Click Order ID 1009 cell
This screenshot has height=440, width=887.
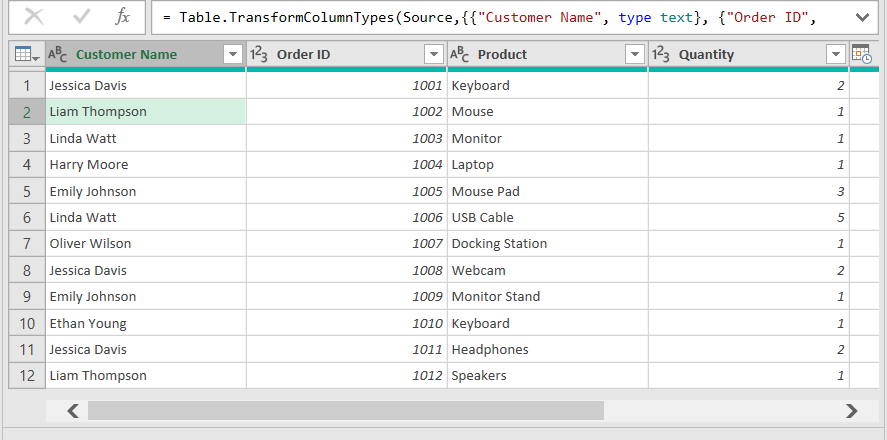click(347, 296)
